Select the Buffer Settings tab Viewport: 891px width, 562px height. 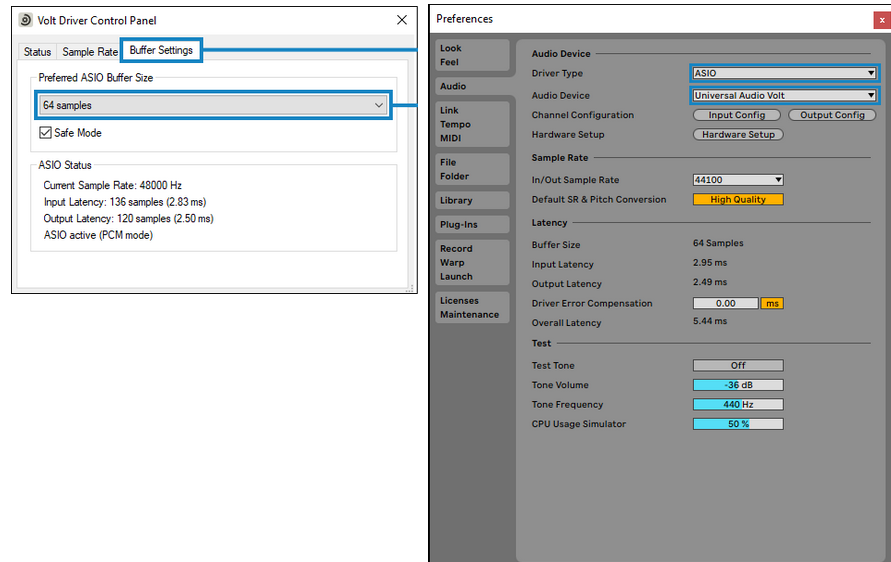(161, 50)
